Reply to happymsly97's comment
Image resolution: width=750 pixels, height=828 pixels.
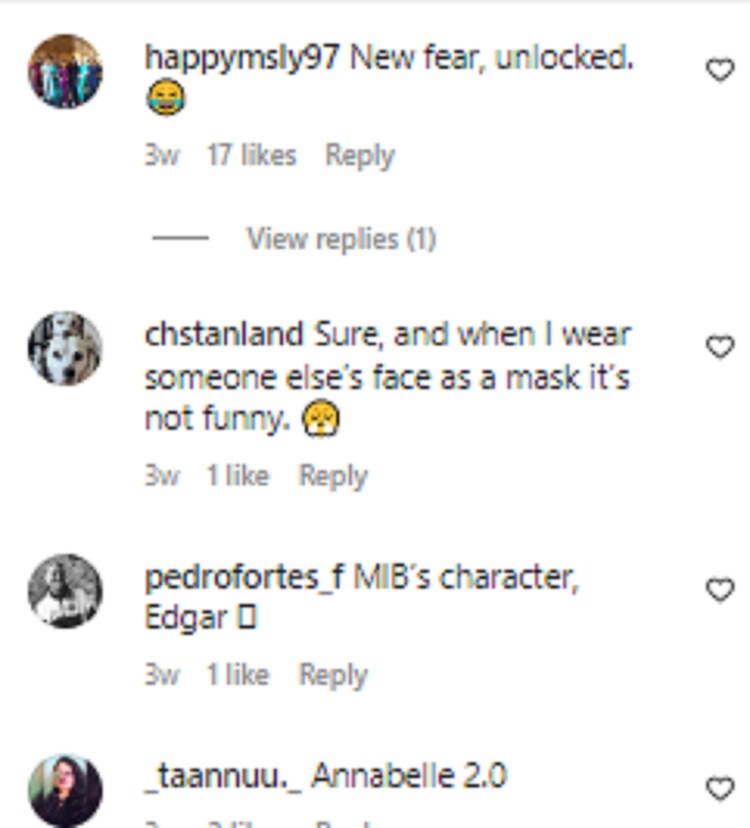[x=360, y=156]
